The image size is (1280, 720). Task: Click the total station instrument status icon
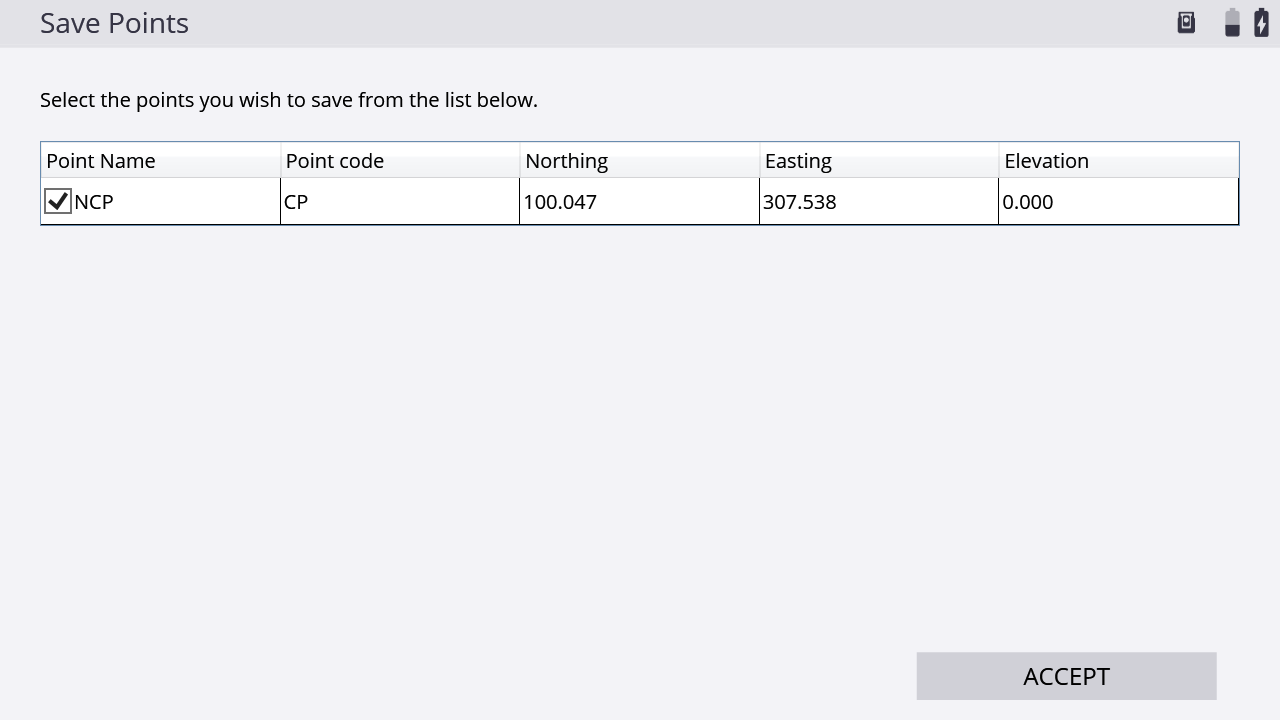point(1186,22)
